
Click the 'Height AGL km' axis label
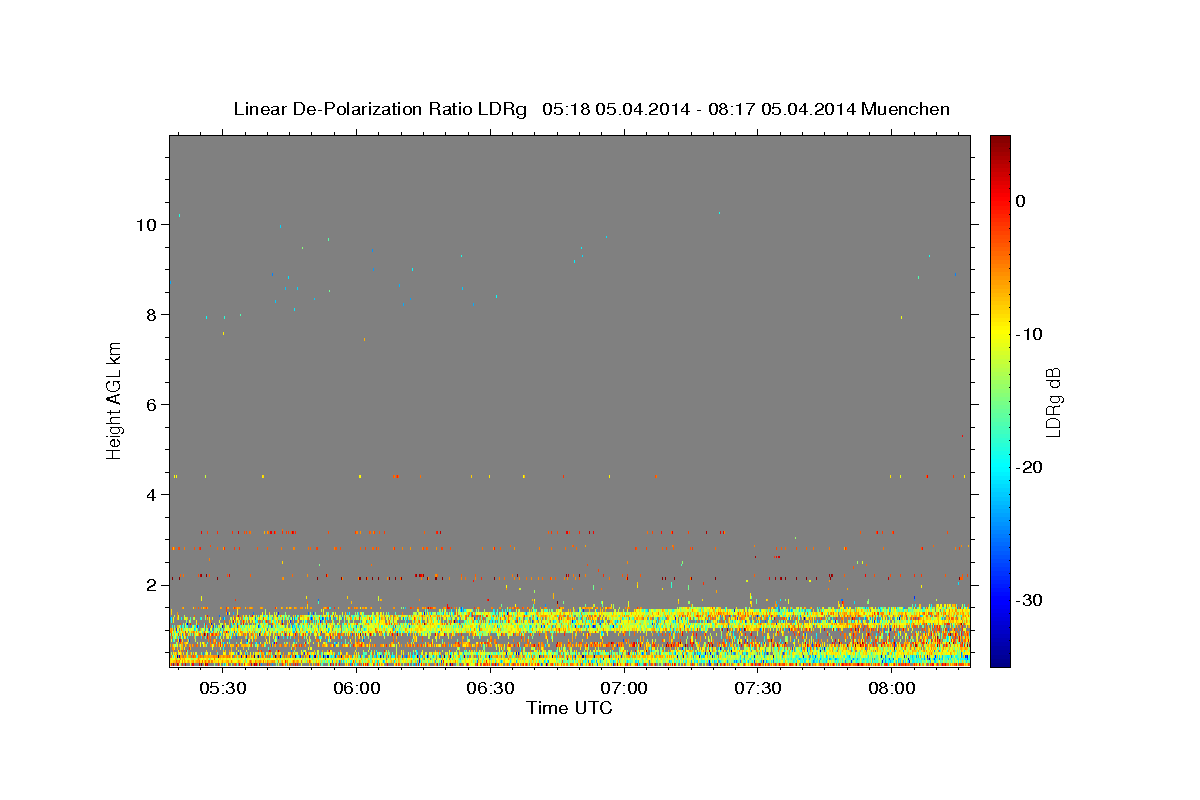114,400
